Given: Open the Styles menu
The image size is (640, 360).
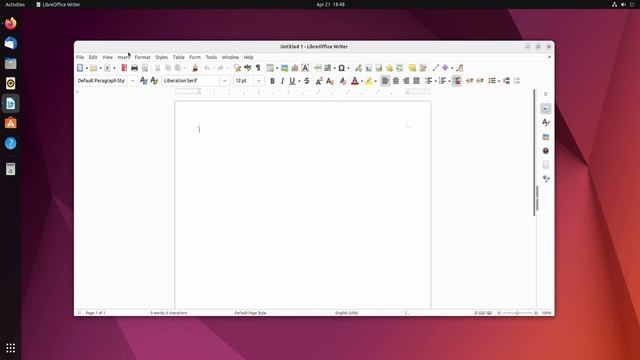Looking at the screenshot, I should [161, 58].
